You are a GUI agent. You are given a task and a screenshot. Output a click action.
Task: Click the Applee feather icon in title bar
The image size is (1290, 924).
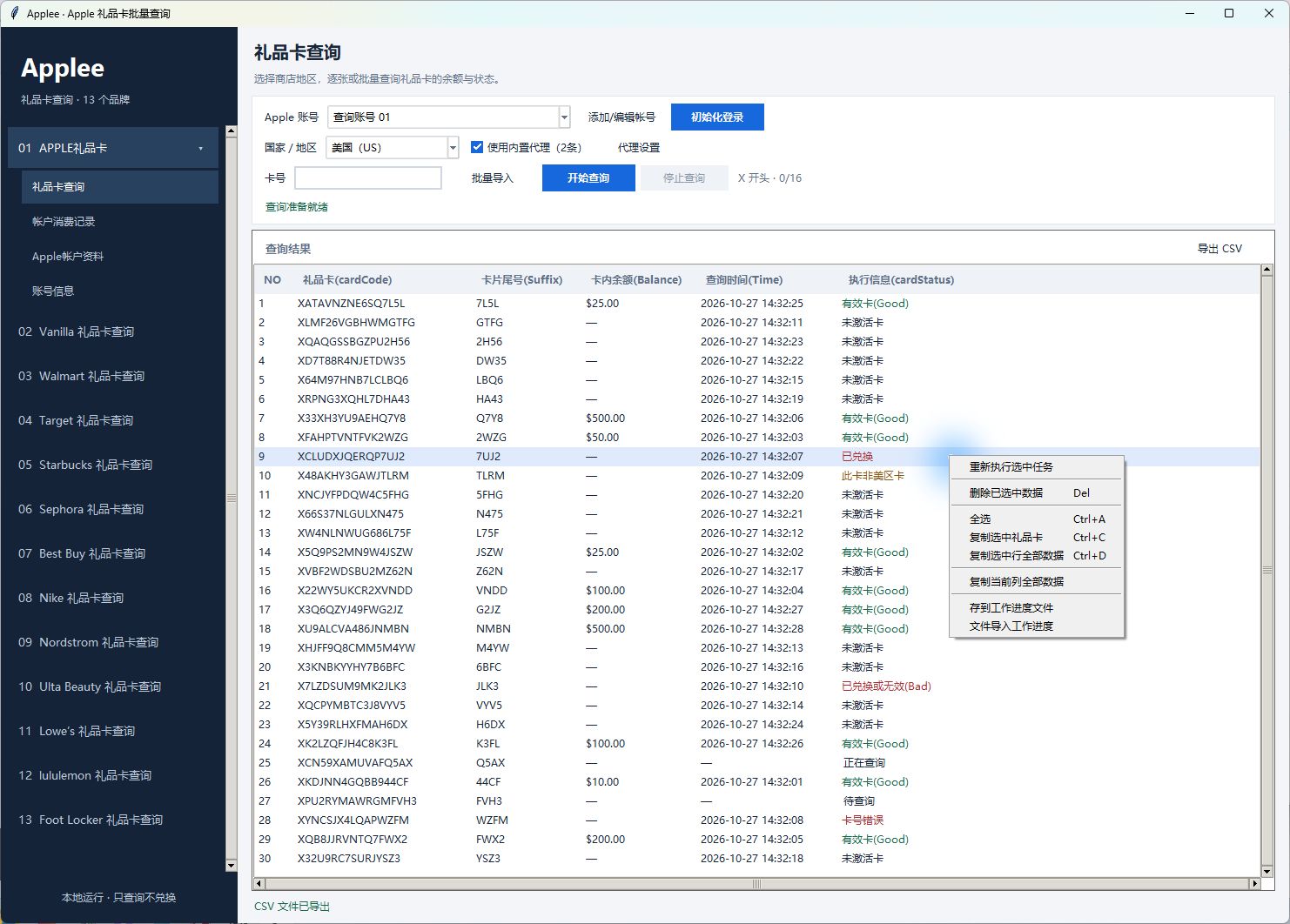click(x=14, y=13)
